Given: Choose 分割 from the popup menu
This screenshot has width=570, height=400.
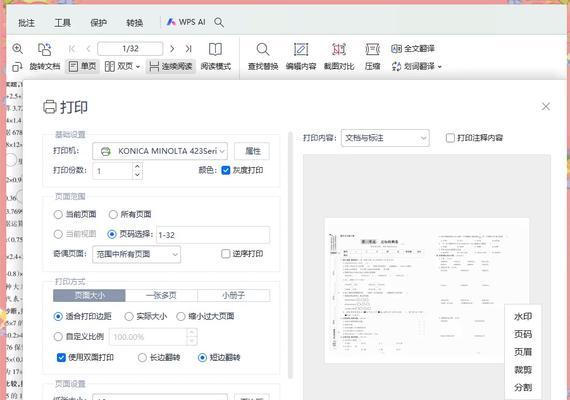Looking at the screenshot, I should (x=523, y=388).
